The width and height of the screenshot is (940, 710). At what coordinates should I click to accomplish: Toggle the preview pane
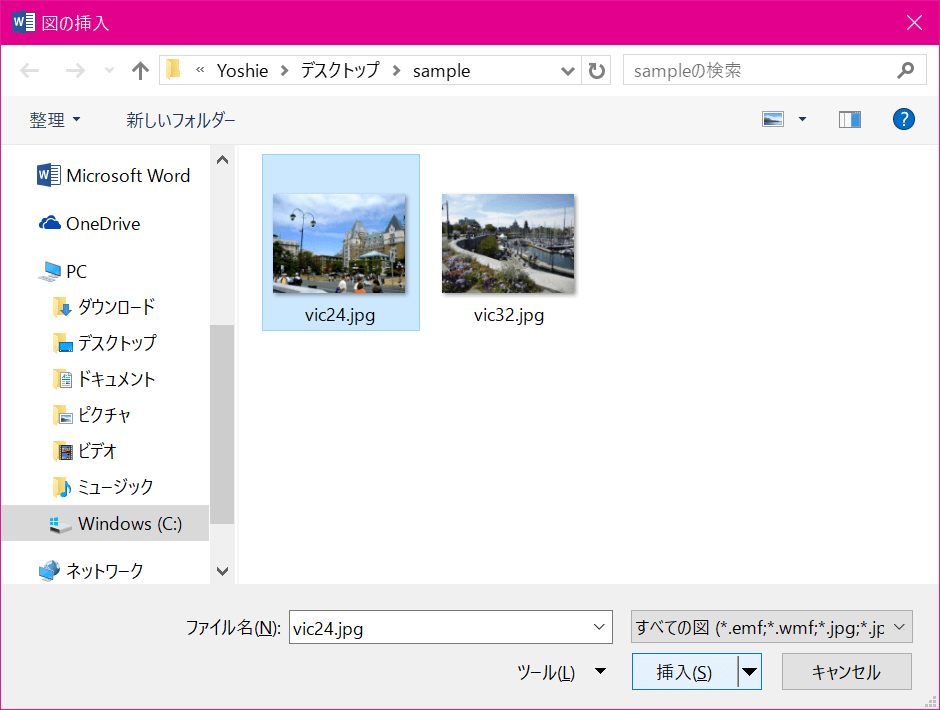click(849, 119)
